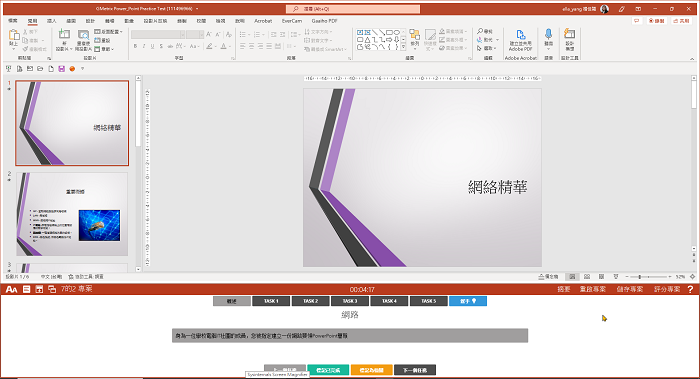The width and height of the screenshot is (700, 379).
Task: Open the Customize Quick Access Toolbar arrow
Action: pyautogui.click(x=83, y=69)
